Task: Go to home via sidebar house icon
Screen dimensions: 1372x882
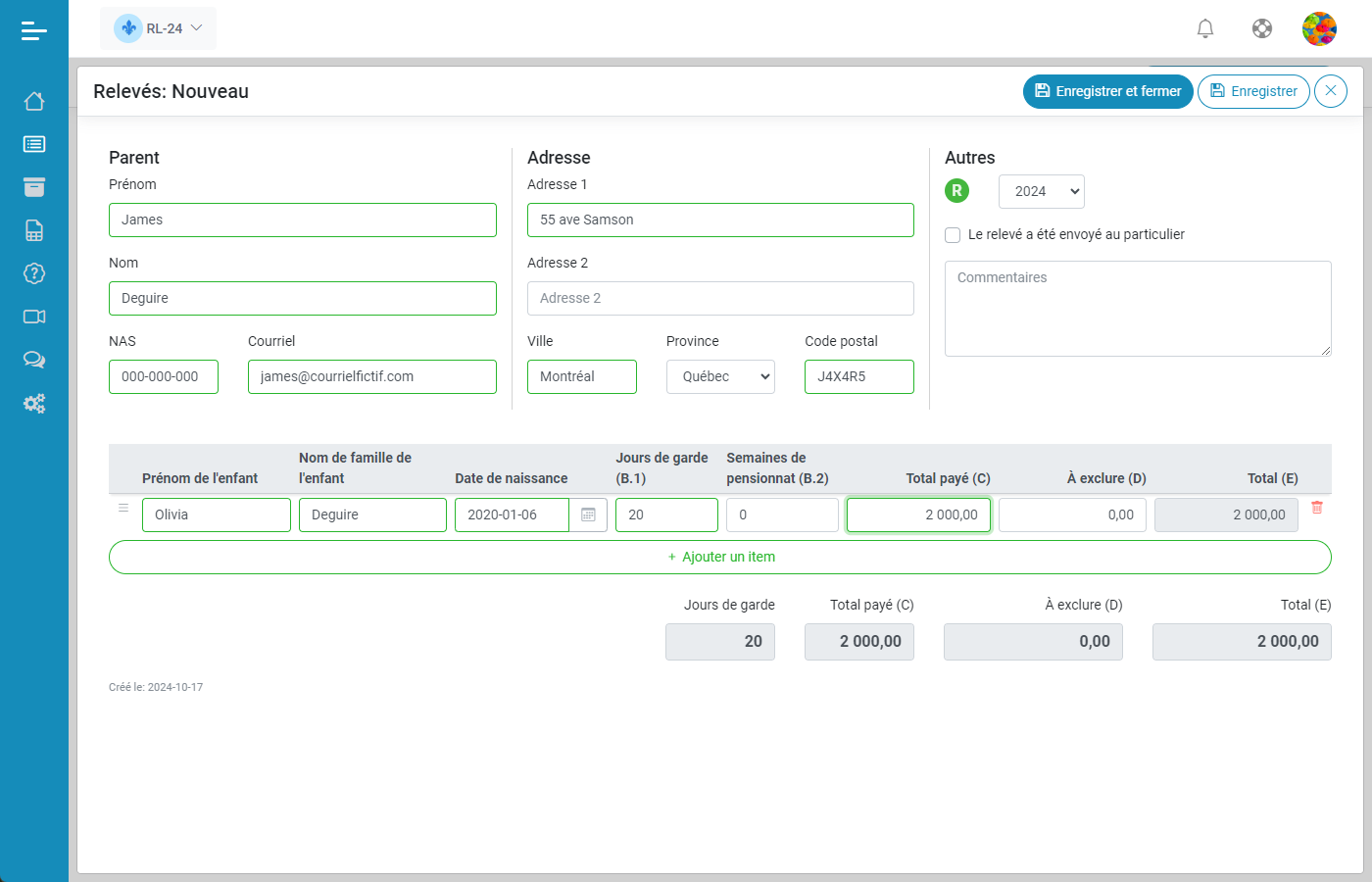Action: (34, 101)
